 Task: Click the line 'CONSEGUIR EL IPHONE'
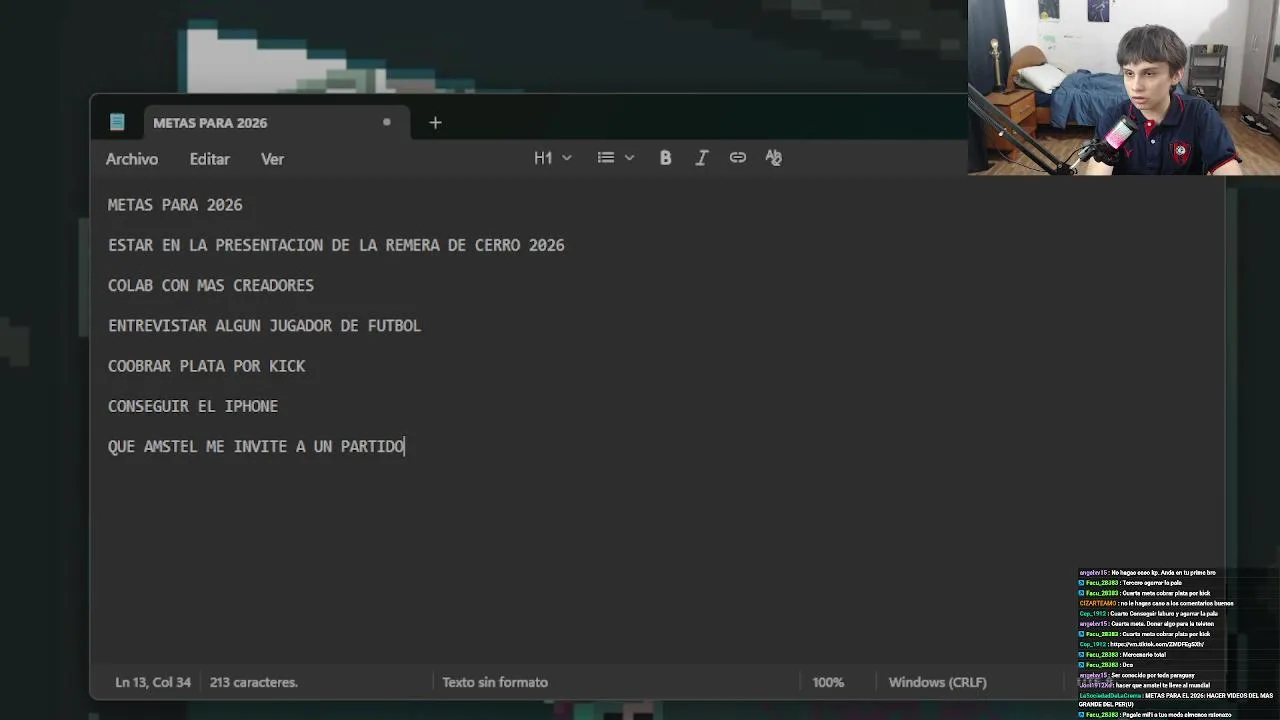pyautogui.click(x=193, y=406)
